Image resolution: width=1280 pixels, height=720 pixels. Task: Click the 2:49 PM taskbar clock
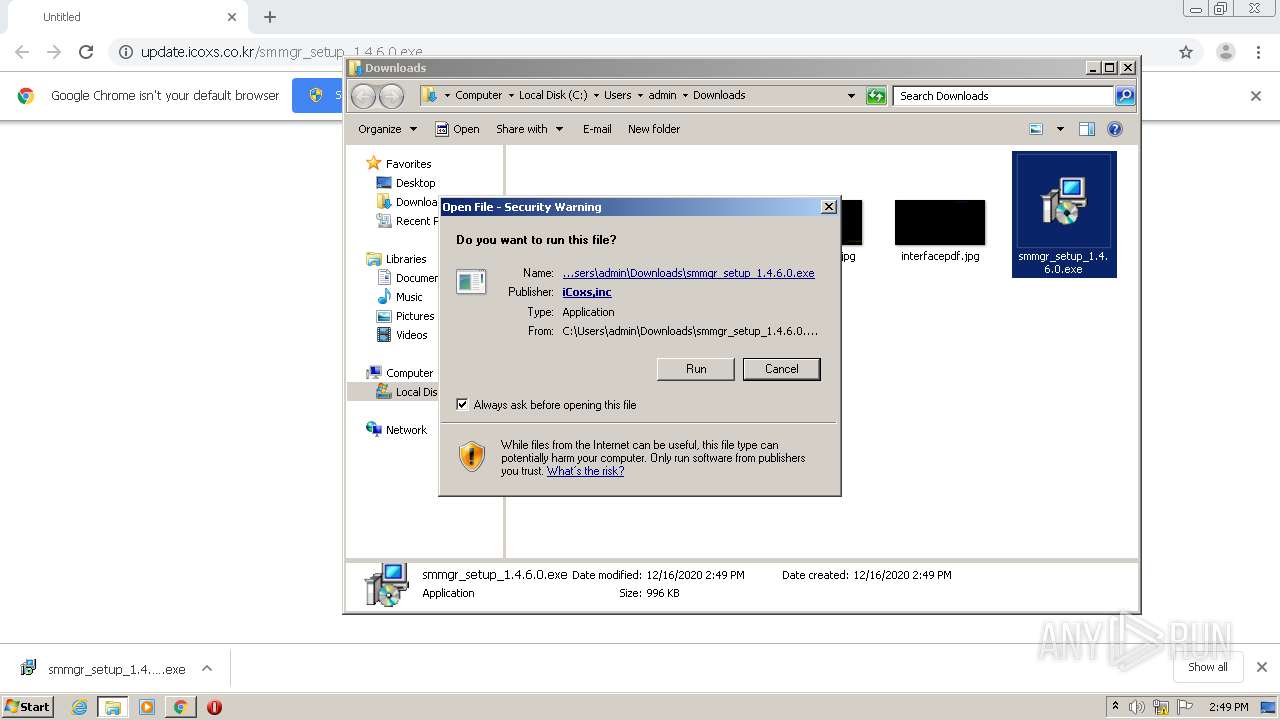point(1228,707)
